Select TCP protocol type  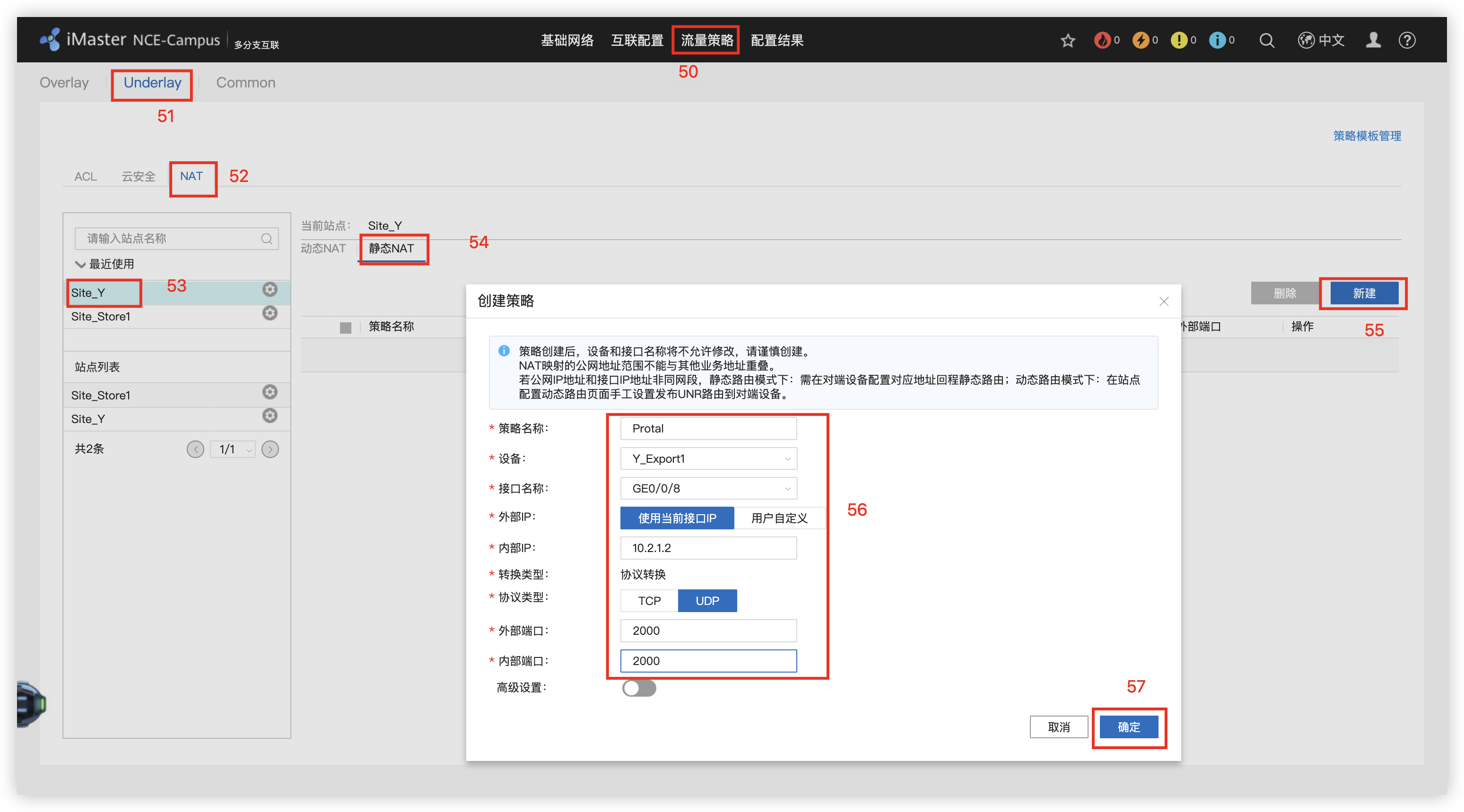[649, 601]
